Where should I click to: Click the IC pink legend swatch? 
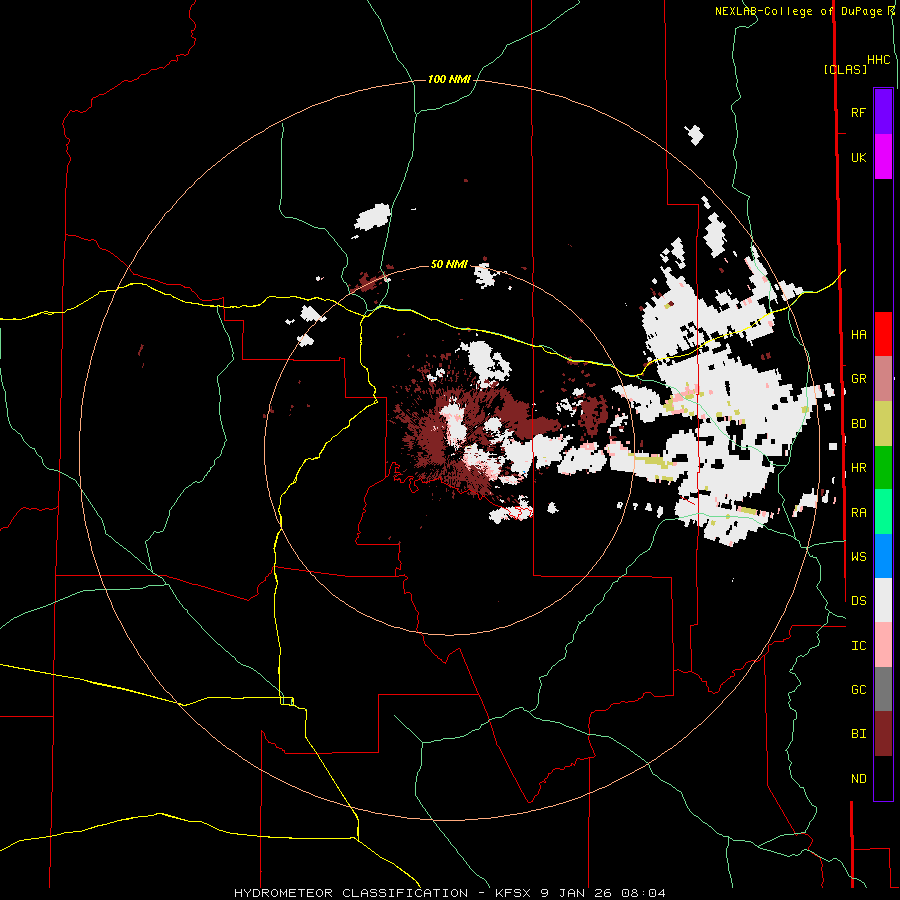pyautogui.click(x=883, y=645)
